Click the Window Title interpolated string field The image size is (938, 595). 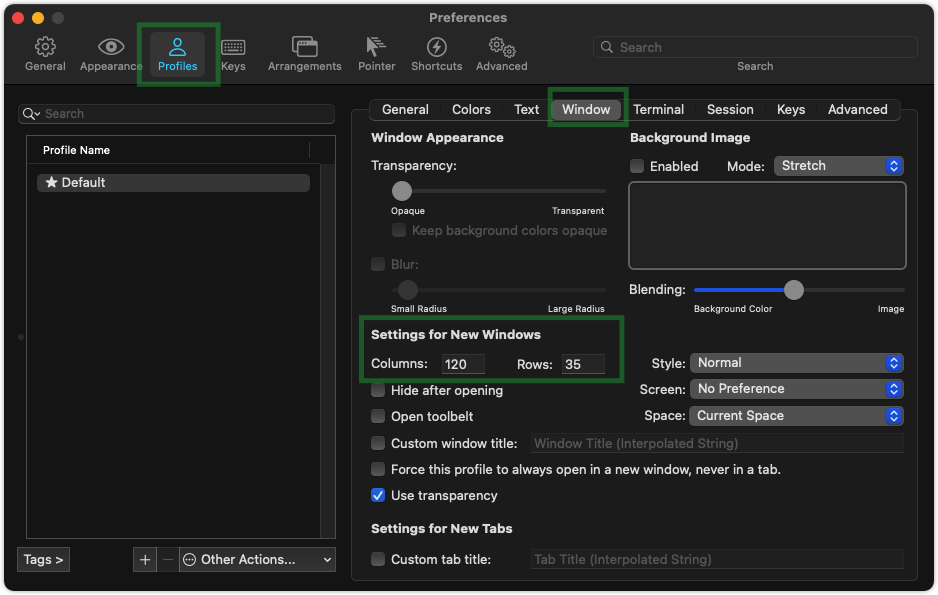coord(717,443)
